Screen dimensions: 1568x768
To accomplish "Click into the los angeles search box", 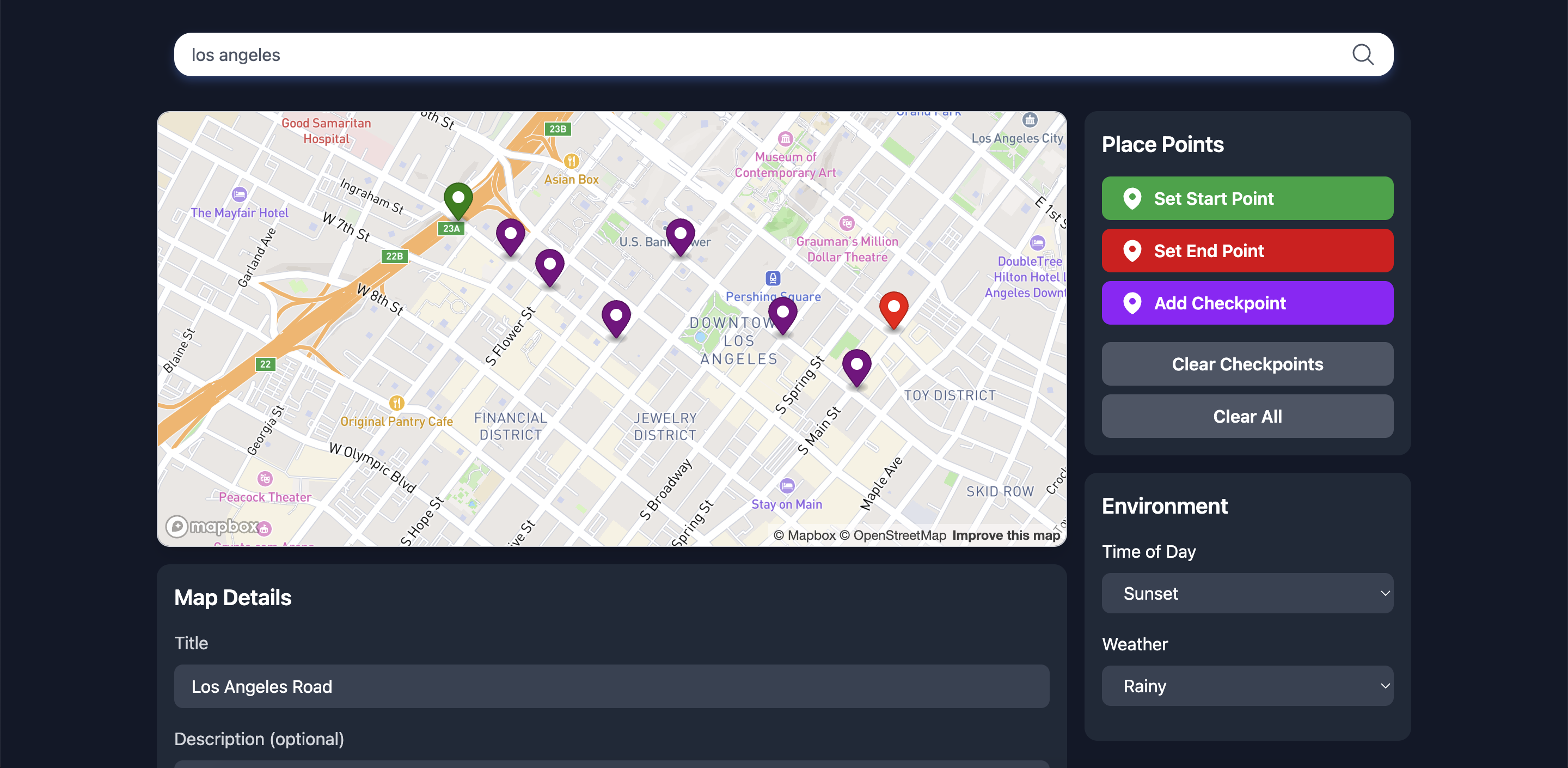I will point(731,55).
